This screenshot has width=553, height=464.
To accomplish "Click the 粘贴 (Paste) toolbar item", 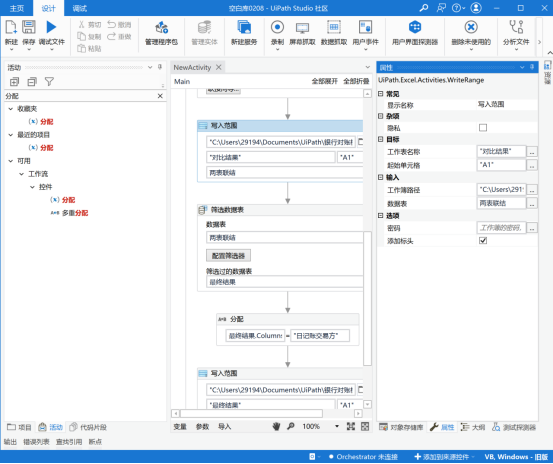I will [90, 48].
